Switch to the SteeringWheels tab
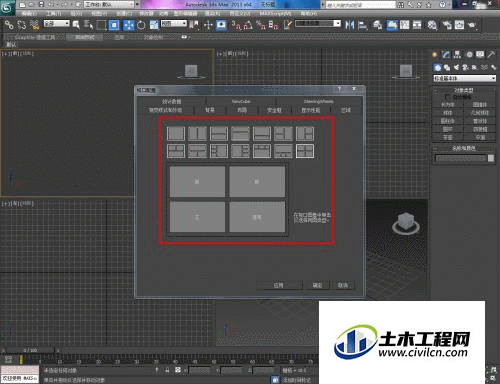 coord(318,101)
